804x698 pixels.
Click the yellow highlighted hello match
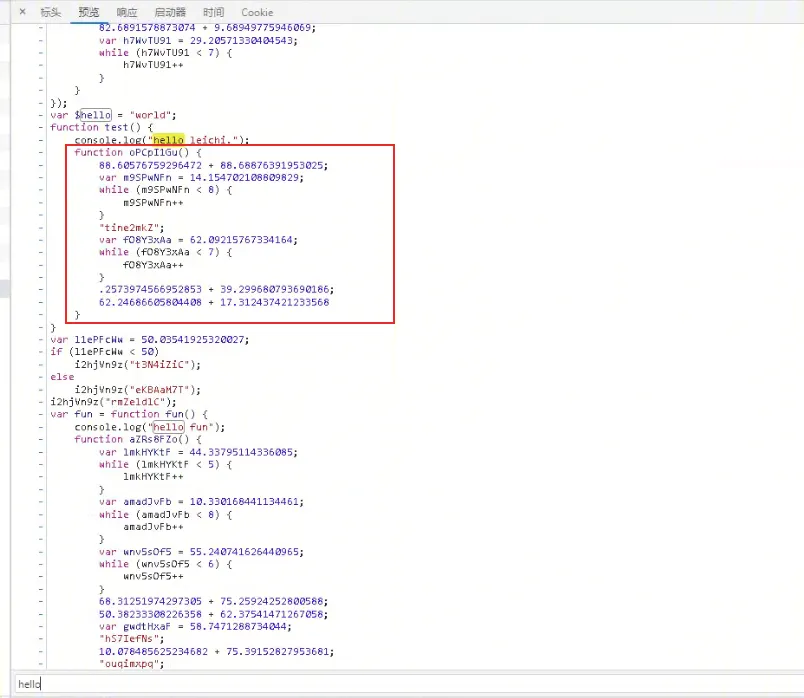[167, 140]
